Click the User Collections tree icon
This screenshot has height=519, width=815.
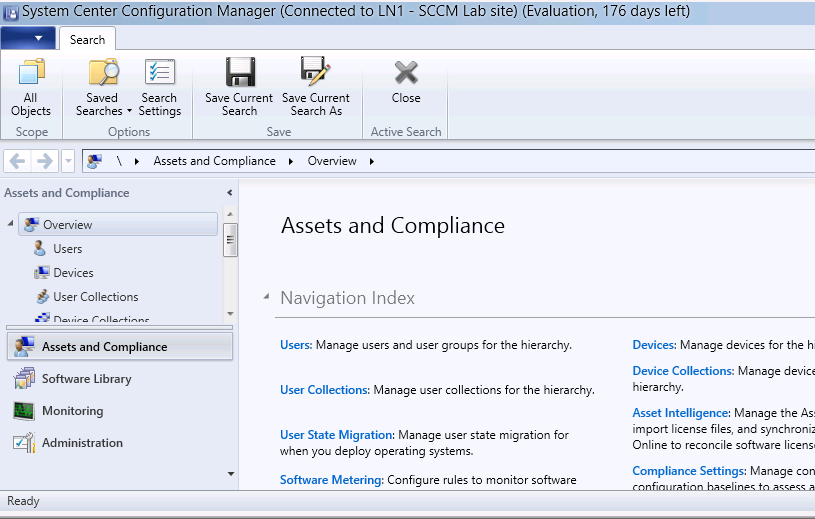(x=43, y=297)
